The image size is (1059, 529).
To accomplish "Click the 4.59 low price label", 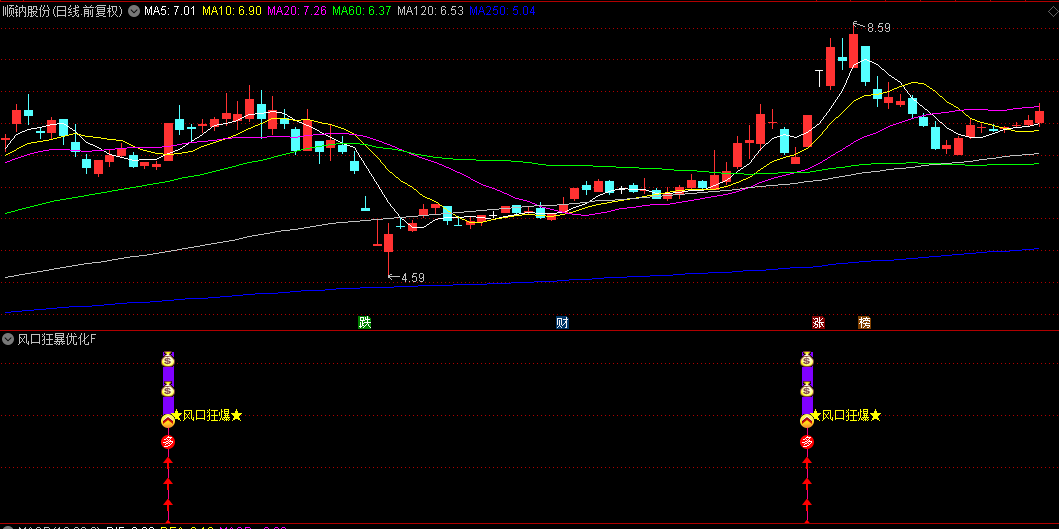I will click(x=413, y=278).
